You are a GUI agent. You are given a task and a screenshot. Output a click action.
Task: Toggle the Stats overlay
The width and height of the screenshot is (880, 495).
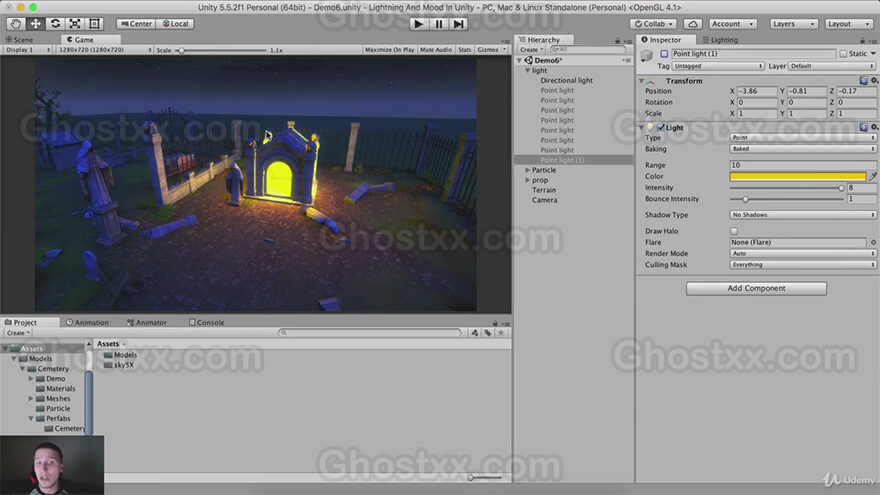tap(465, 49)
